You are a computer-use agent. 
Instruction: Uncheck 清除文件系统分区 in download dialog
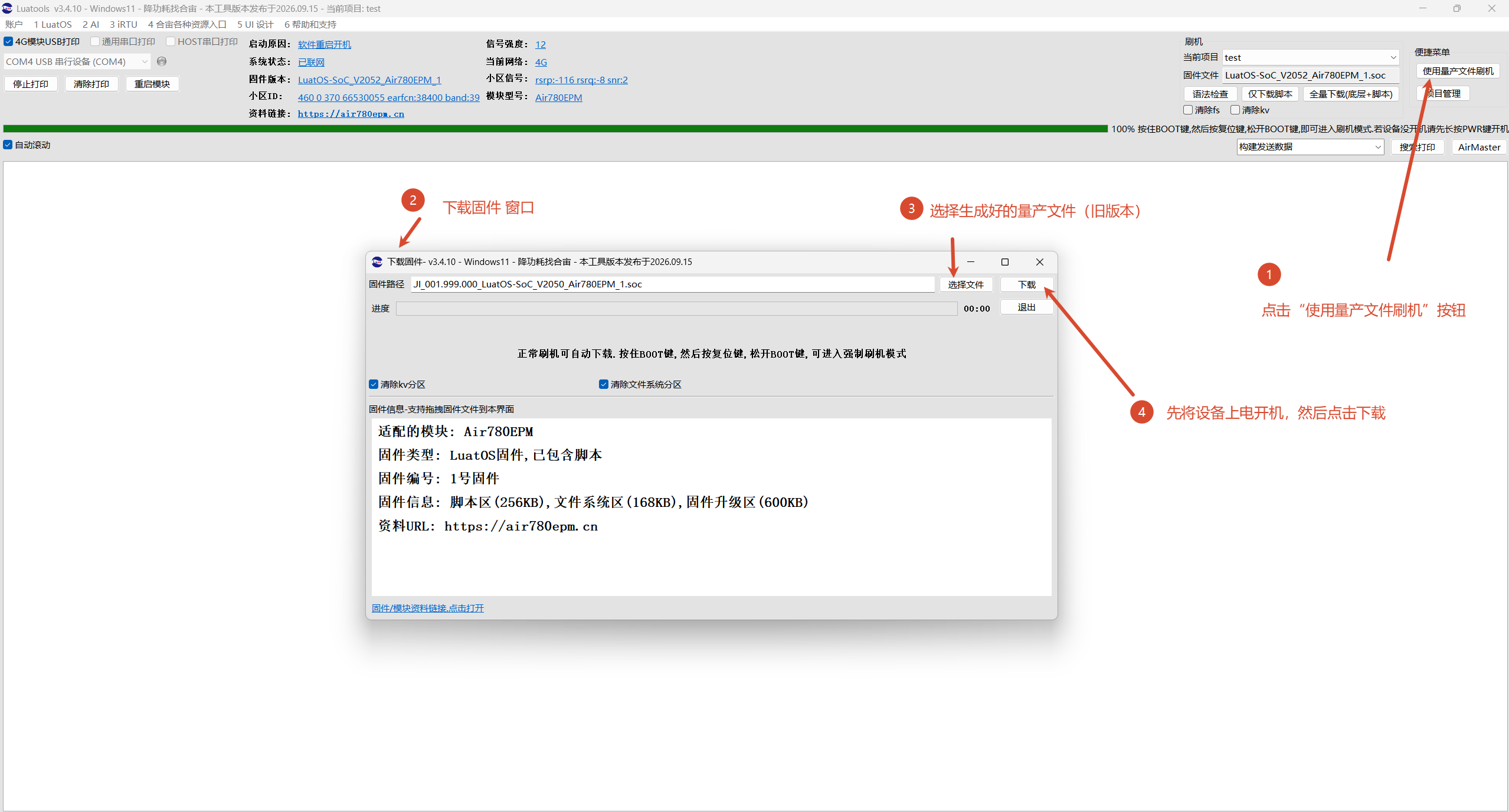point(604,384)
